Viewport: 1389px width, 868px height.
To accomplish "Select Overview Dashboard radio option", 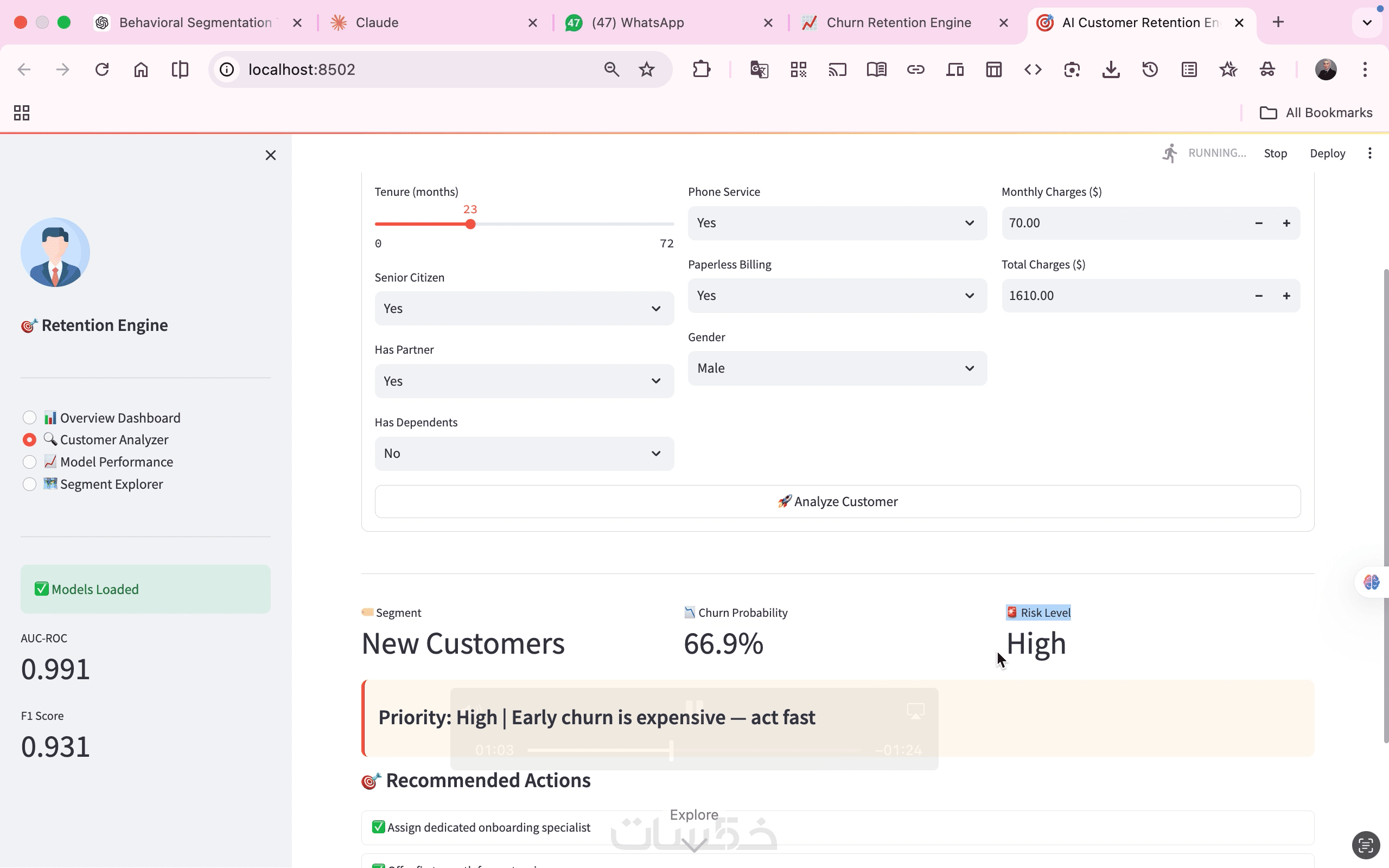I will point(29,418).
